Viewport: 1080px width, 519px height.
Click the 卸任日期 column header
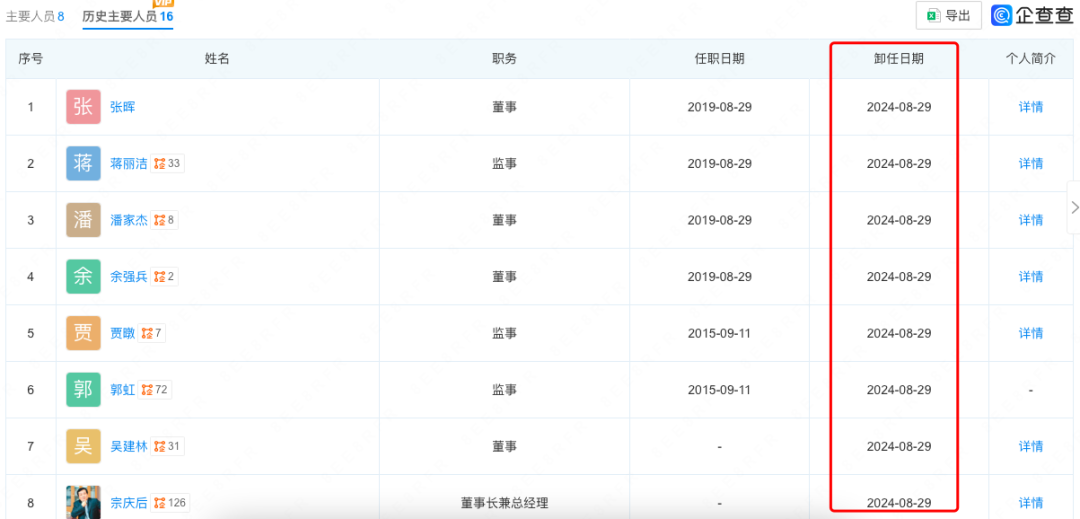click(898, 59)
